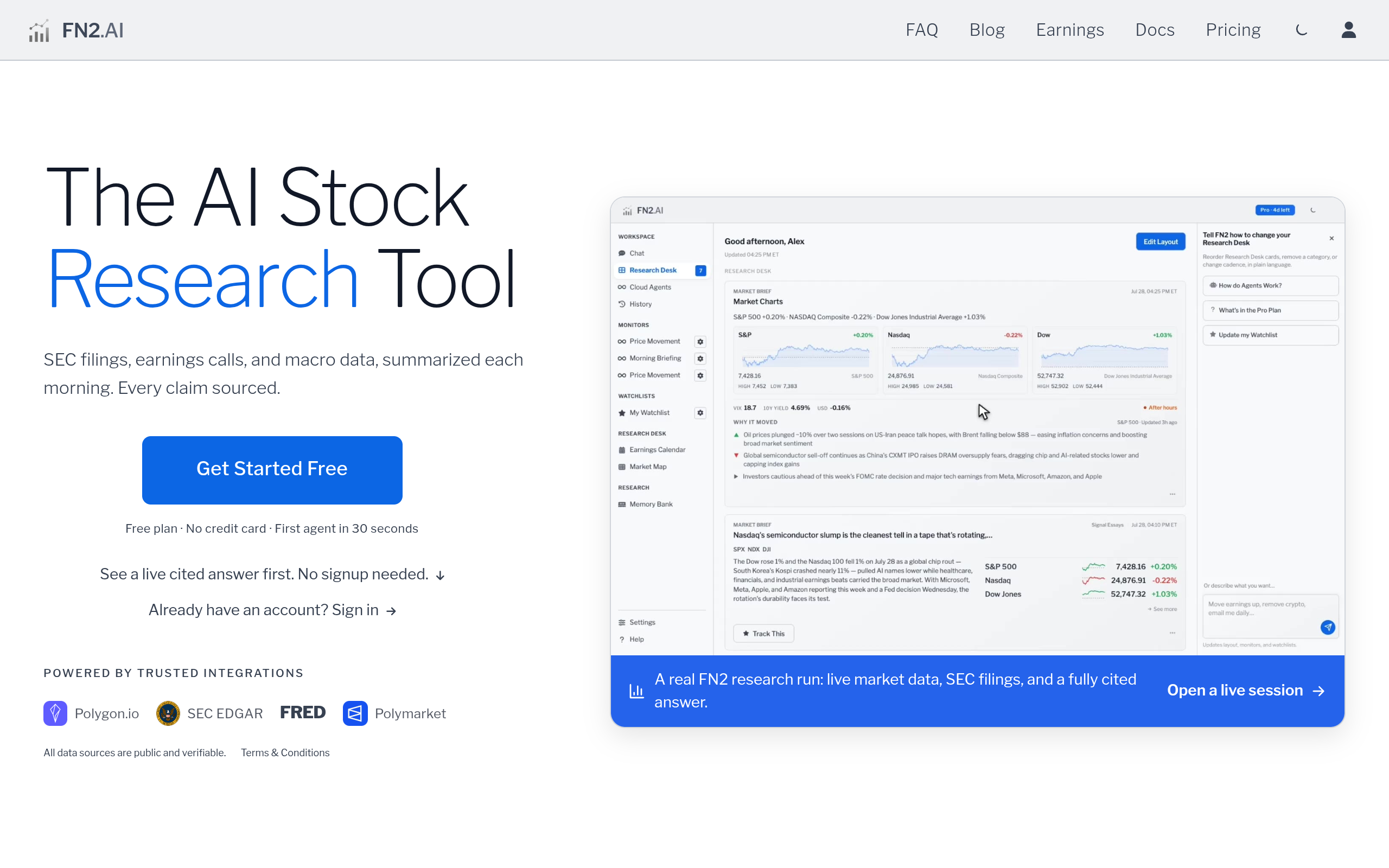This screenshot has height=868, width=1389.
Task: Click the FN2.AI bar chart logo
Action: point(39,30)
